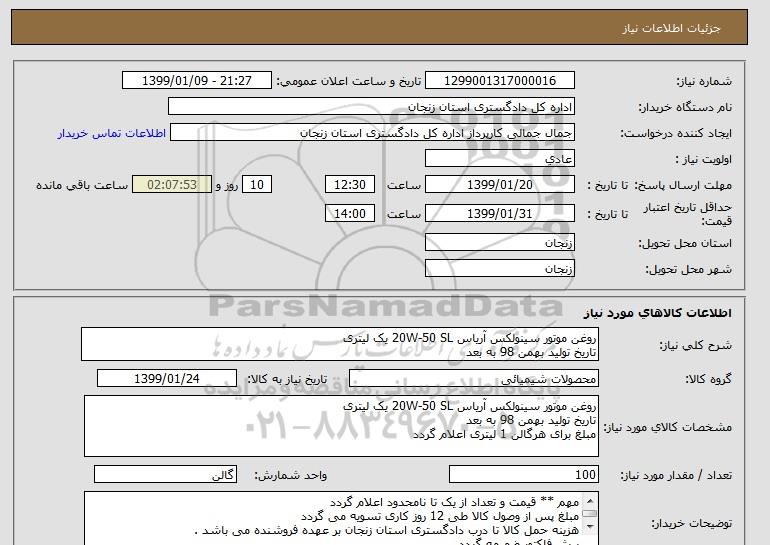This screenshot has height=545, width=770.
Task: Click the label توضیحات خریدار
Action: (x=691, y=523)
